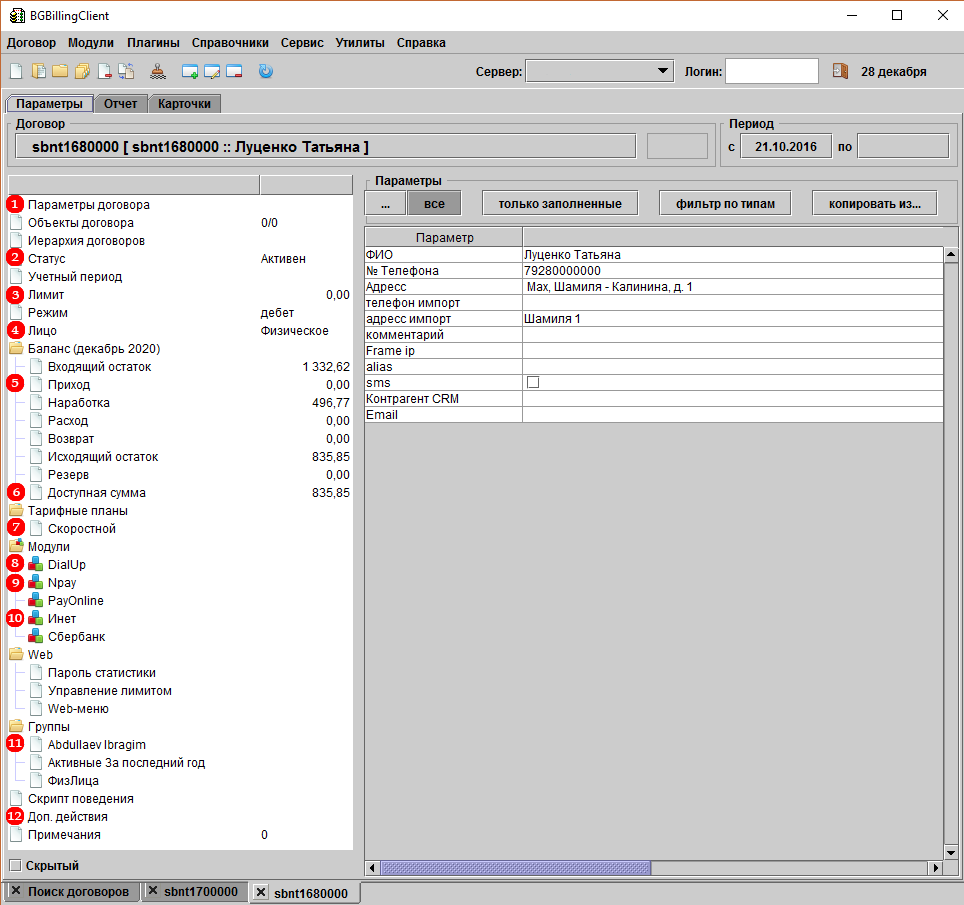This screenshot has height=905, width=964.
Task: Click the window with green plus icon
Action: [x=190, y=71]
